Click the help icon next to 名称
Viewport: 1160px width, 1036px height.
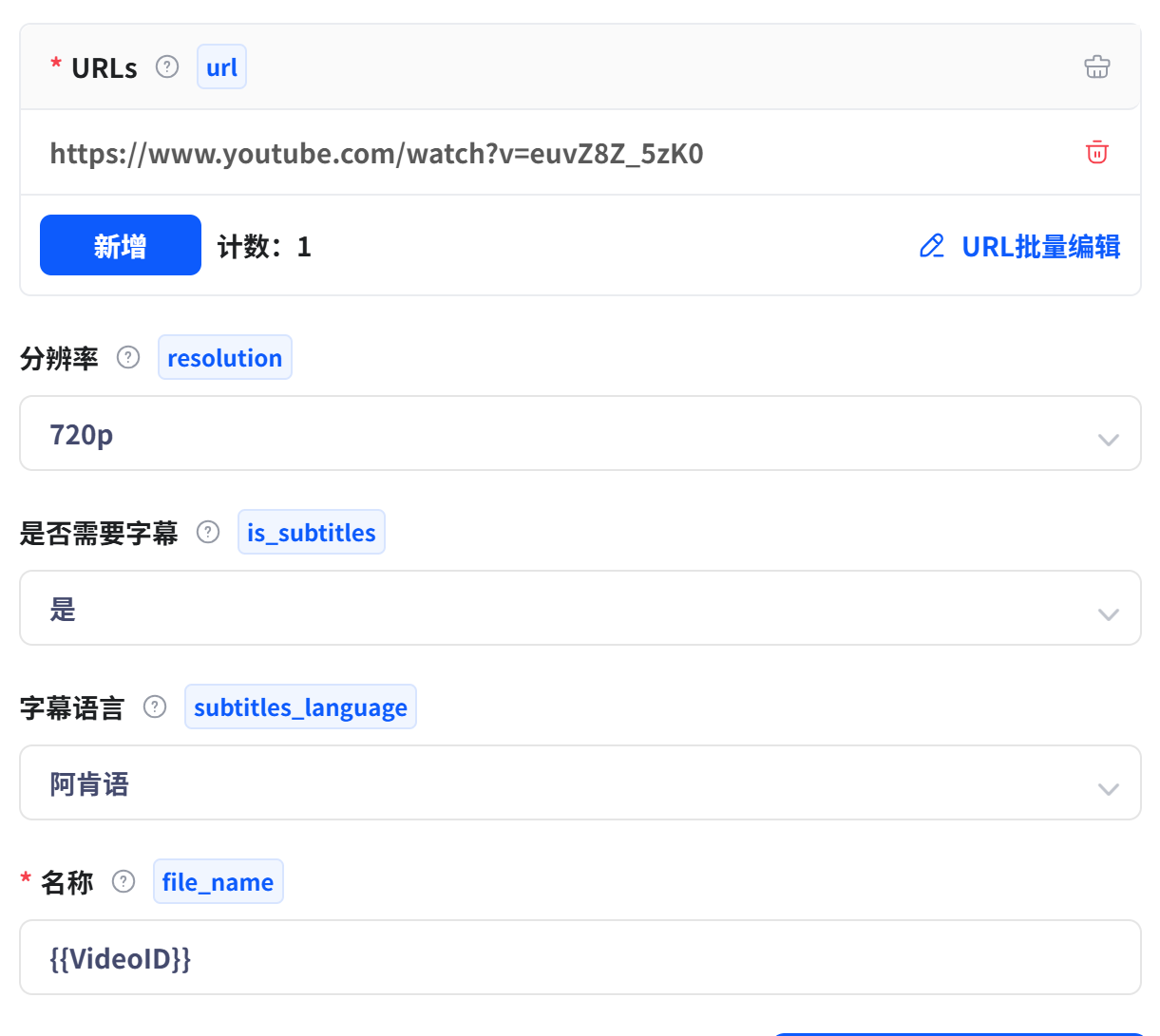tap(124, 881)
